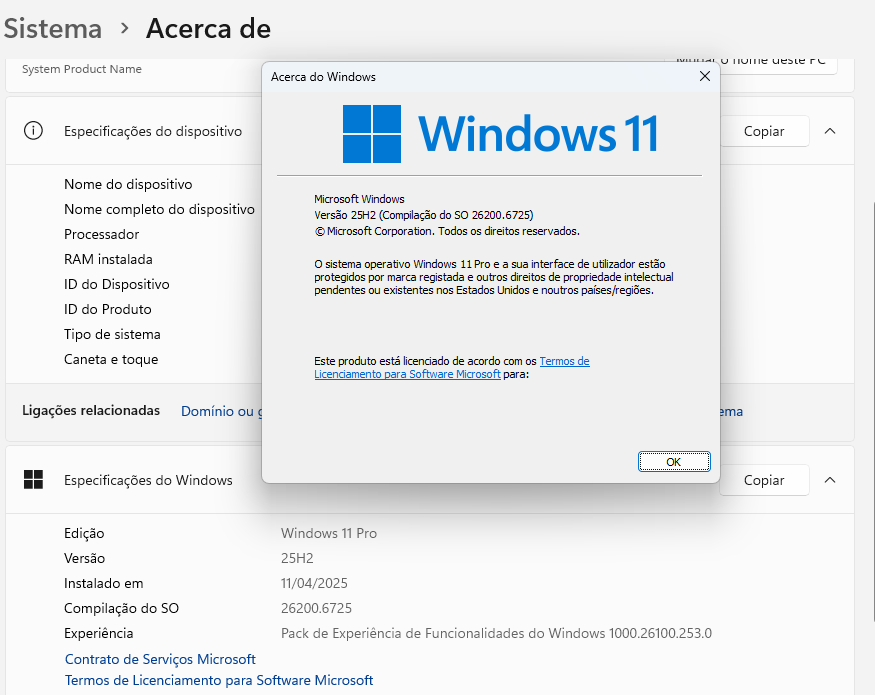Copy the Especificações do Windows section
875x695 pixels.
[x=764, y=480]
